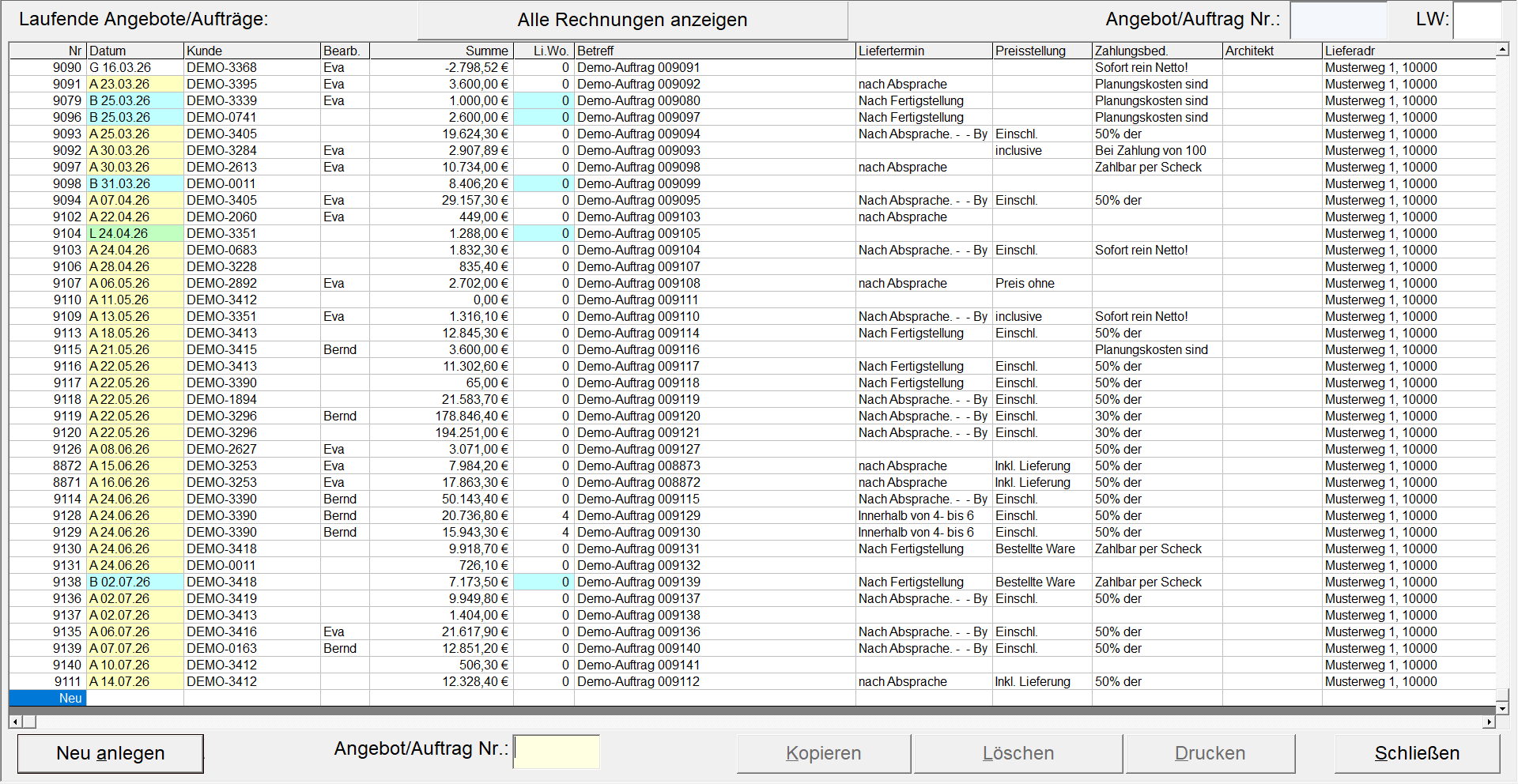Focus the bottom yellow Angebot/Auftrag Nr. field
This screenshot has height=784, width=1518.
(x=557, y=752)
